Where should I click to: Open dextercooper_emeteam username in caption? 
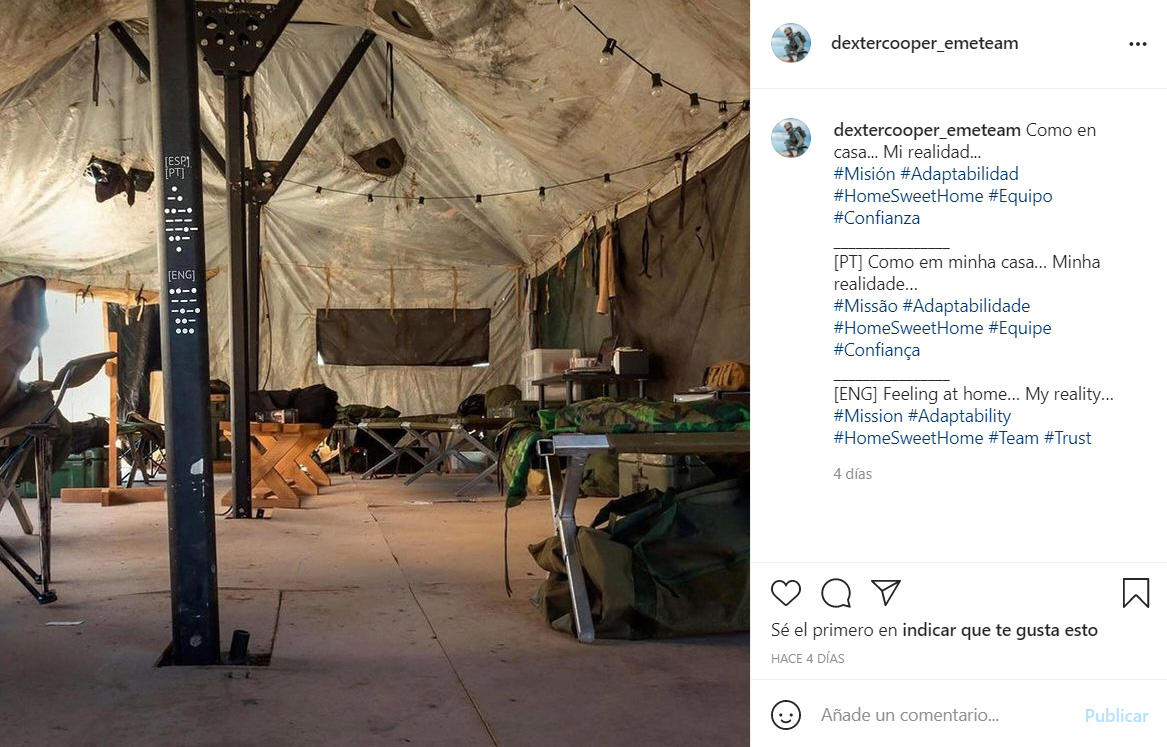tap(927, 130)
